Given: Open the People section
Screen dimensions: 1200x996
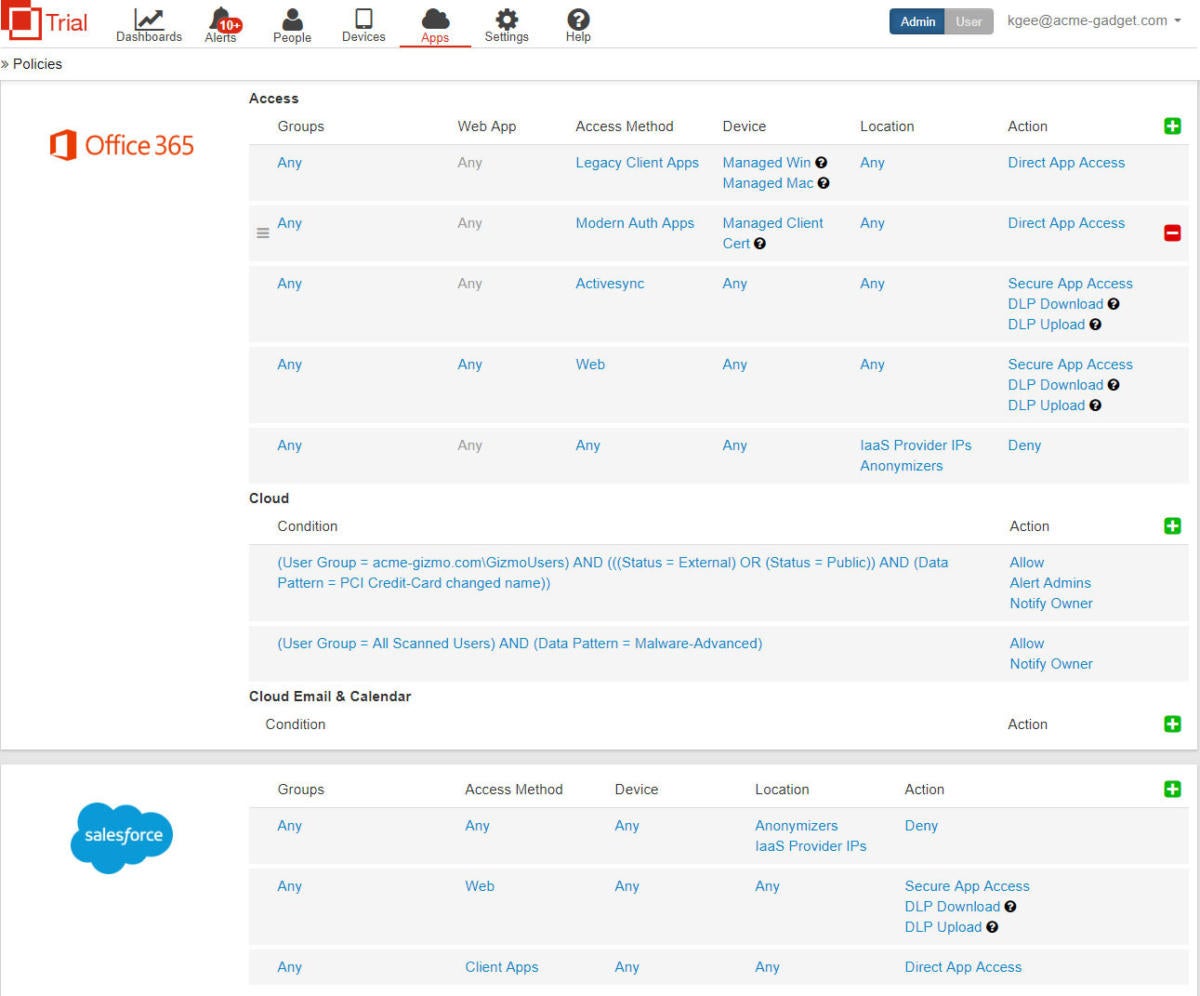Looking at the screenshot, I should 292,25.
